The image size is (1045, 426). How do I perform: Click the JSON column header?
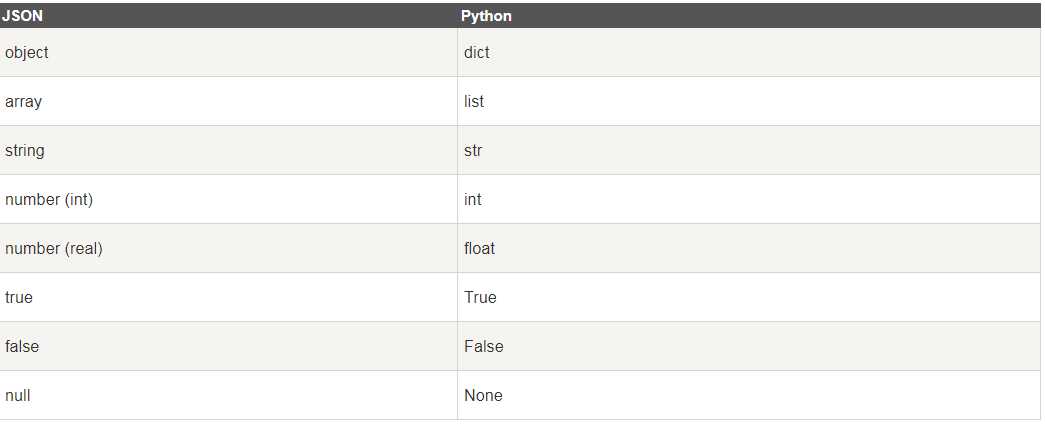pos(21,16)
